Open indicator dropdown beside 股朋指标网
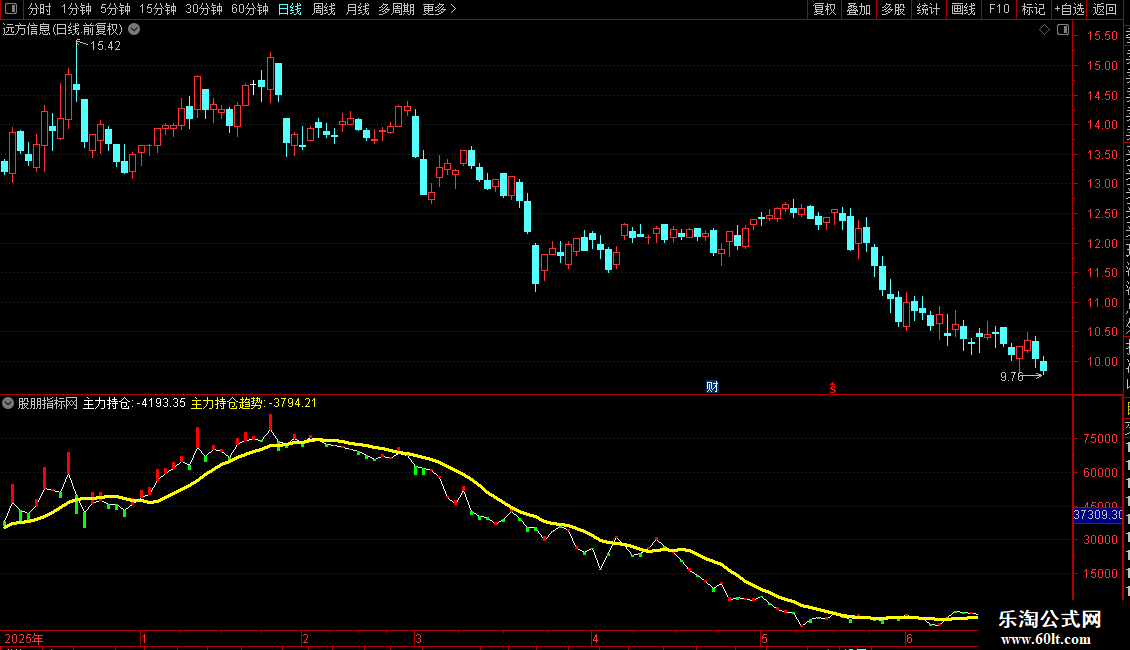1130x650 pixels. click(8, 403)
